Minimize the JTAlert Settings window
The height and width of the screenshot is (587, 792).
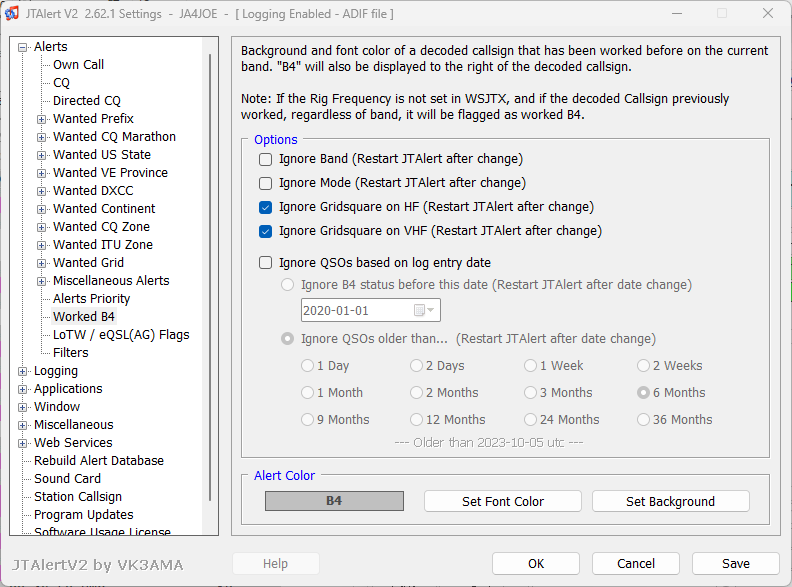coord(677,13)
